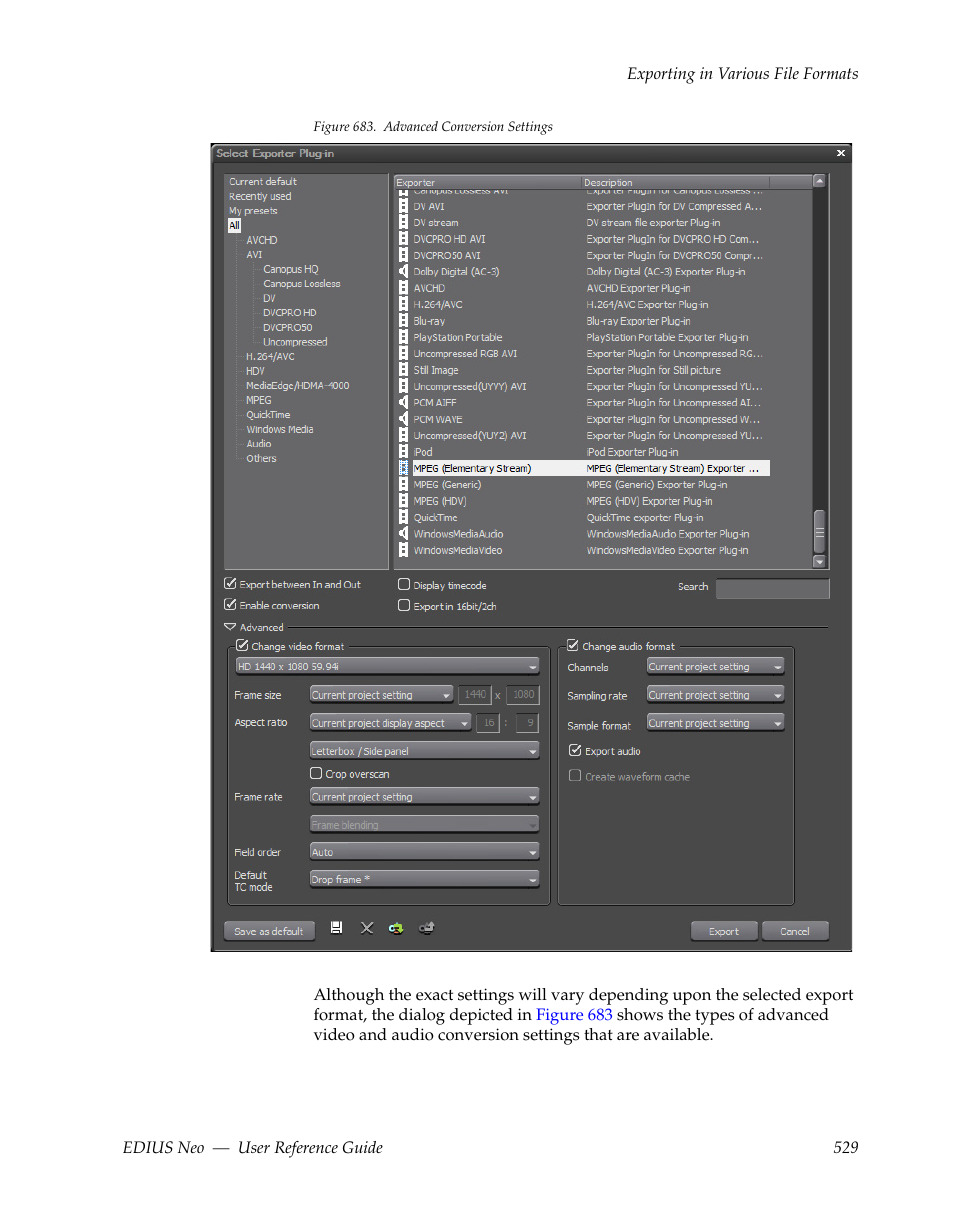This screenshot has width=954, height=1227.
Task: Click the audio icon beside PCM AIFF
Action: tap(403, 403)
